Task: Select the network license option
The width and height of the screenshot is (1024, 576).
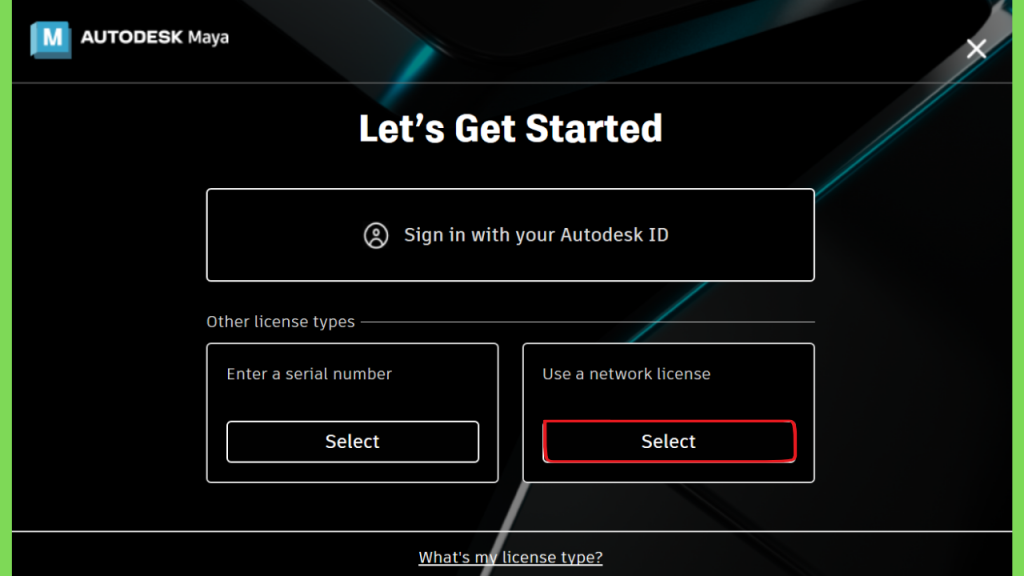Action: (x=669, y=441)
